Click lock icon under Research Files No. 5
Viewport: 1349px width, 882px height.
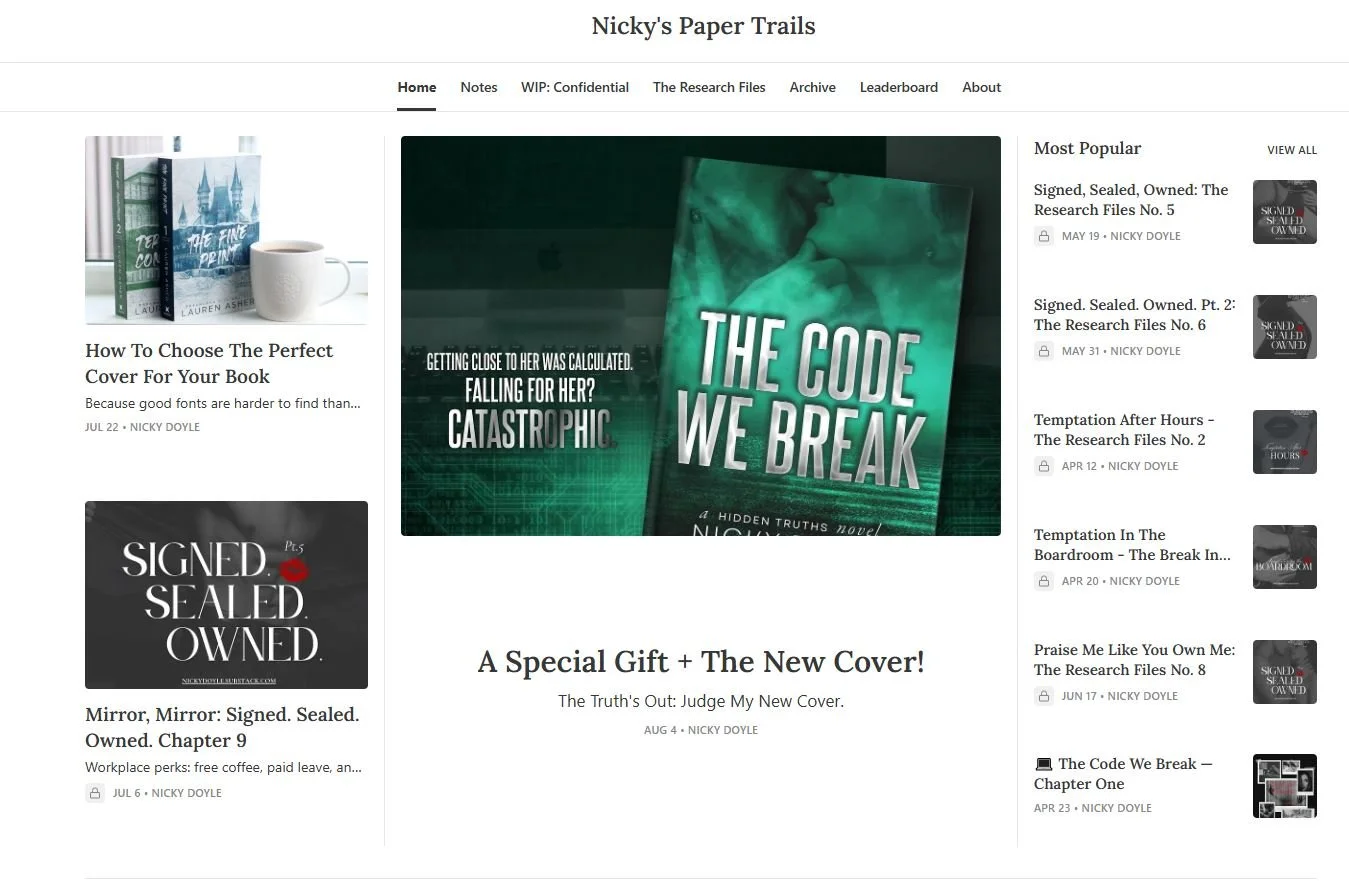(x=1044, y=236)
